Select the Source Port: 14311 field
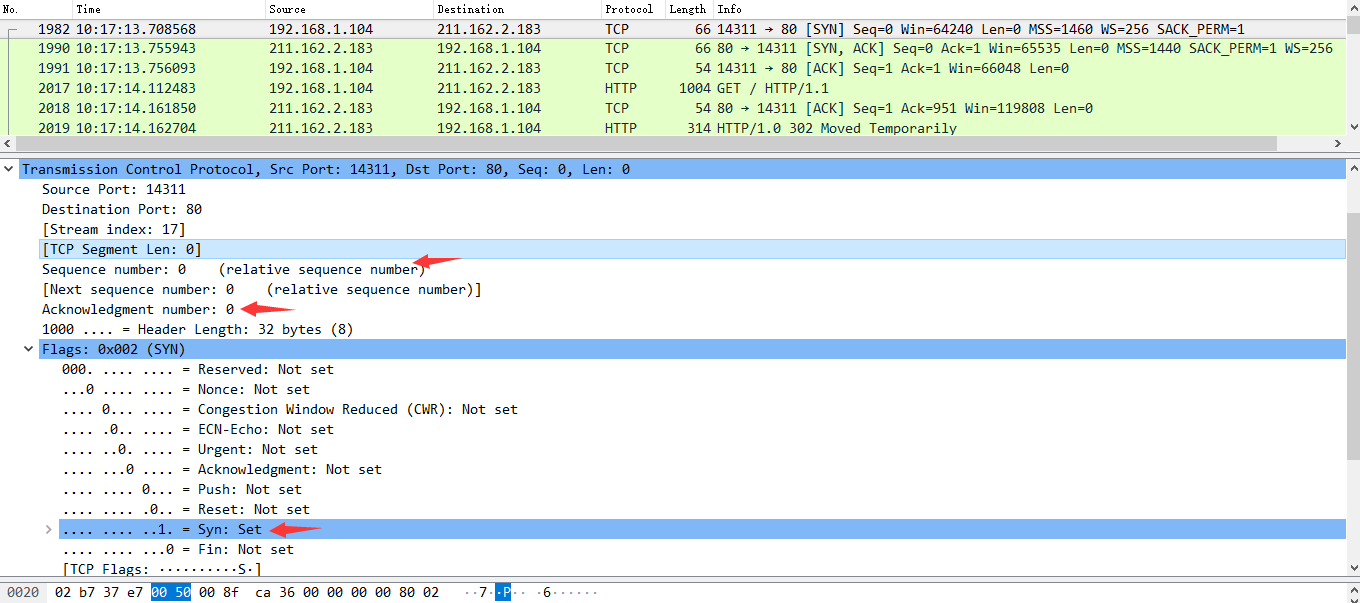 tap(113, 189)
